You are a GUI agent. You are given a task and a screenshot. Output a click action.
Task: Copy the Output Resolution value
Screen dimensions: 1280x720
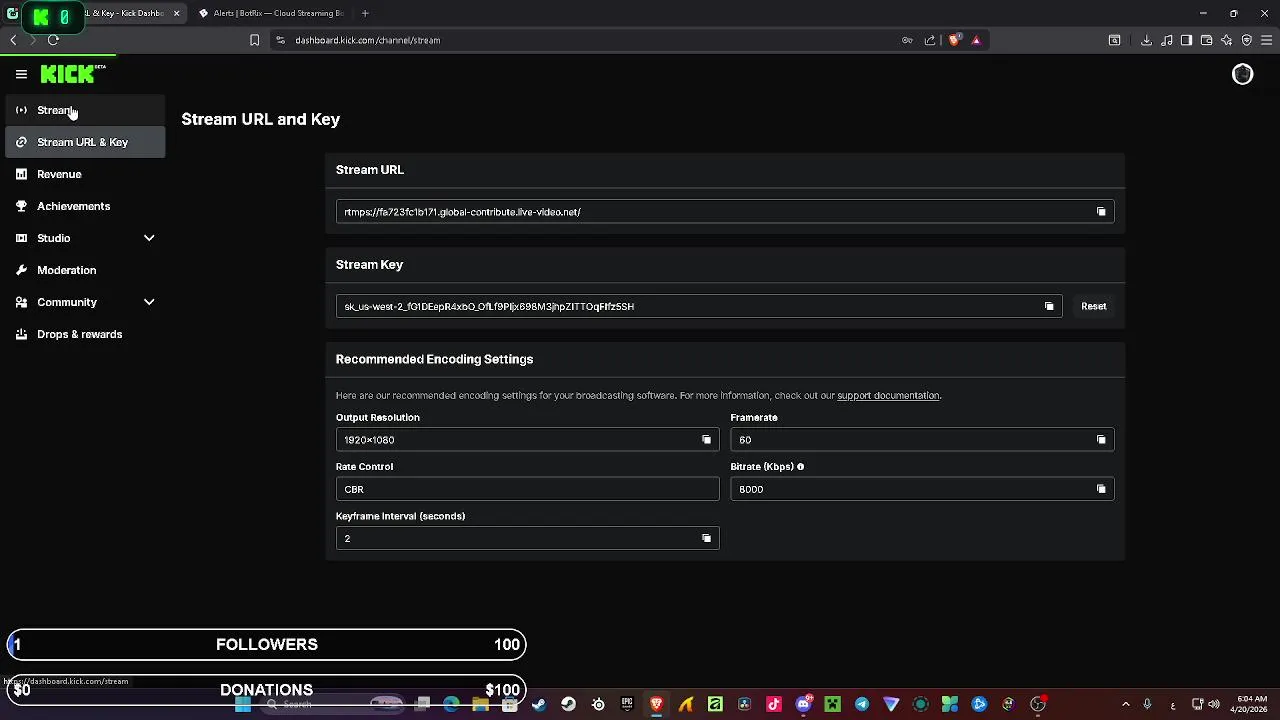pos(706,440)
